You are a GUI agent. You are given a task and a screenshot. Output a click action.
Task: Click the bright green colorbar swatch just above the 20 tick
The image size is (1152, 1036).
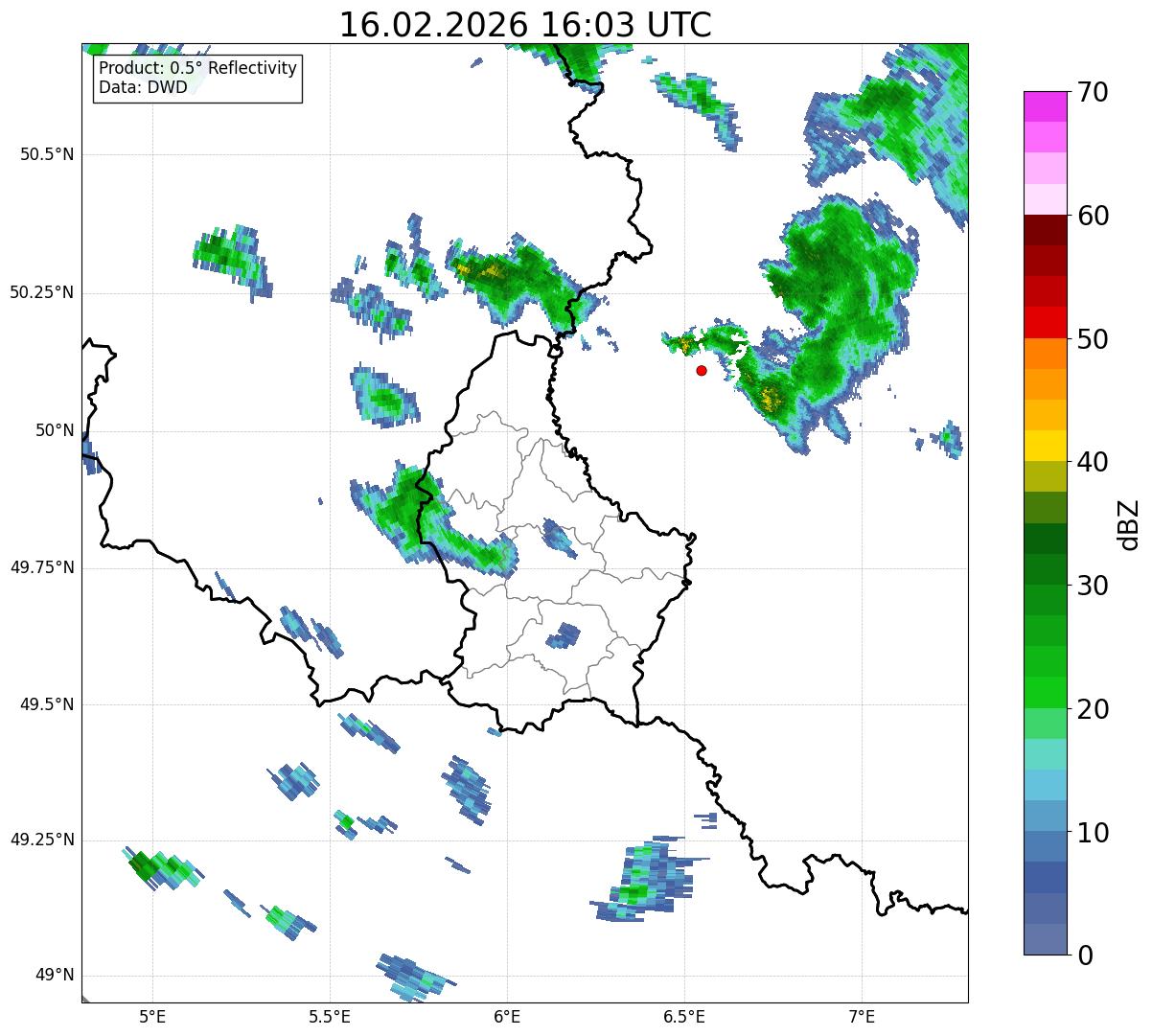coord(1045,693)
